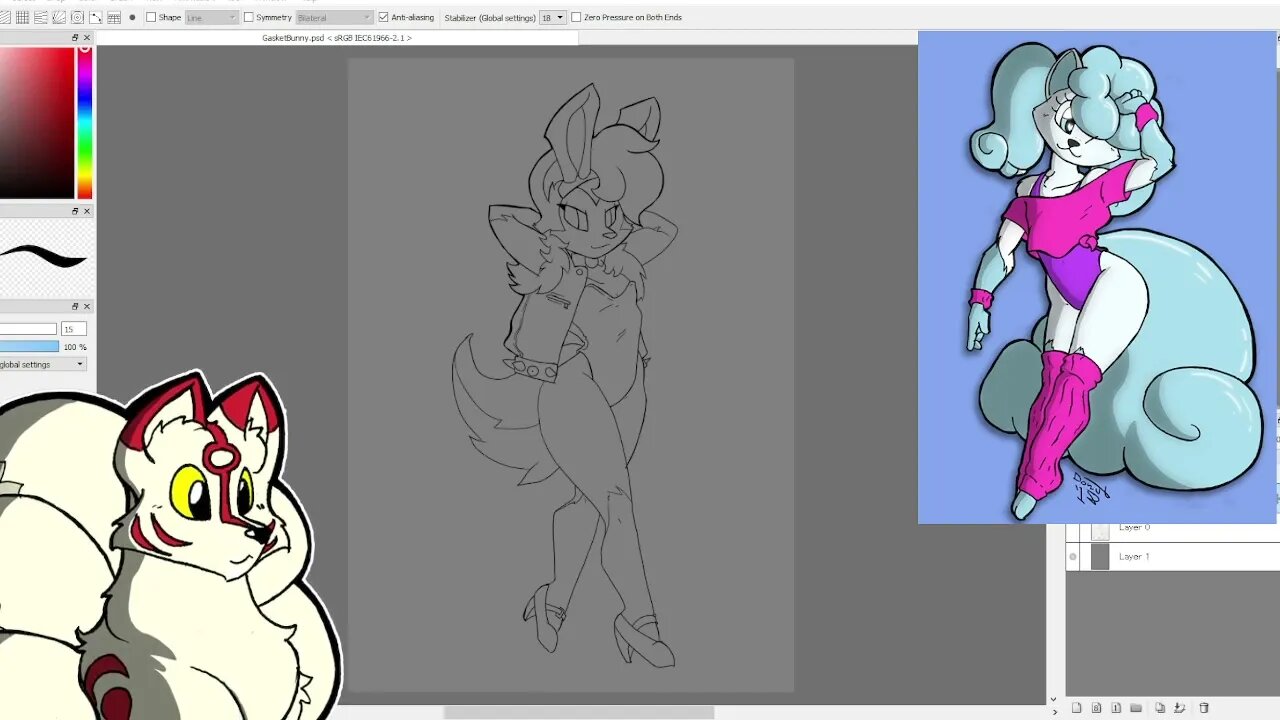Close the color picker panel

[x=87, y=38]
